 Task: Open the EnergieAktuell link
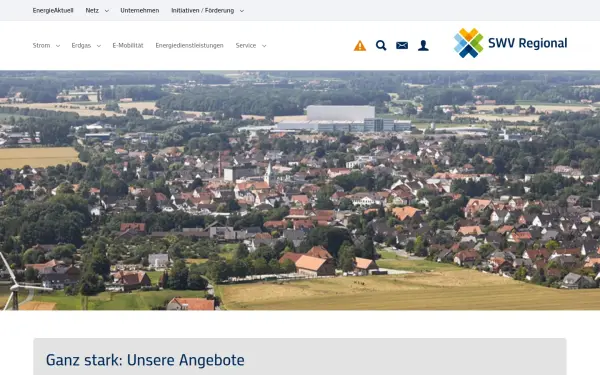[x=53, y=11]
